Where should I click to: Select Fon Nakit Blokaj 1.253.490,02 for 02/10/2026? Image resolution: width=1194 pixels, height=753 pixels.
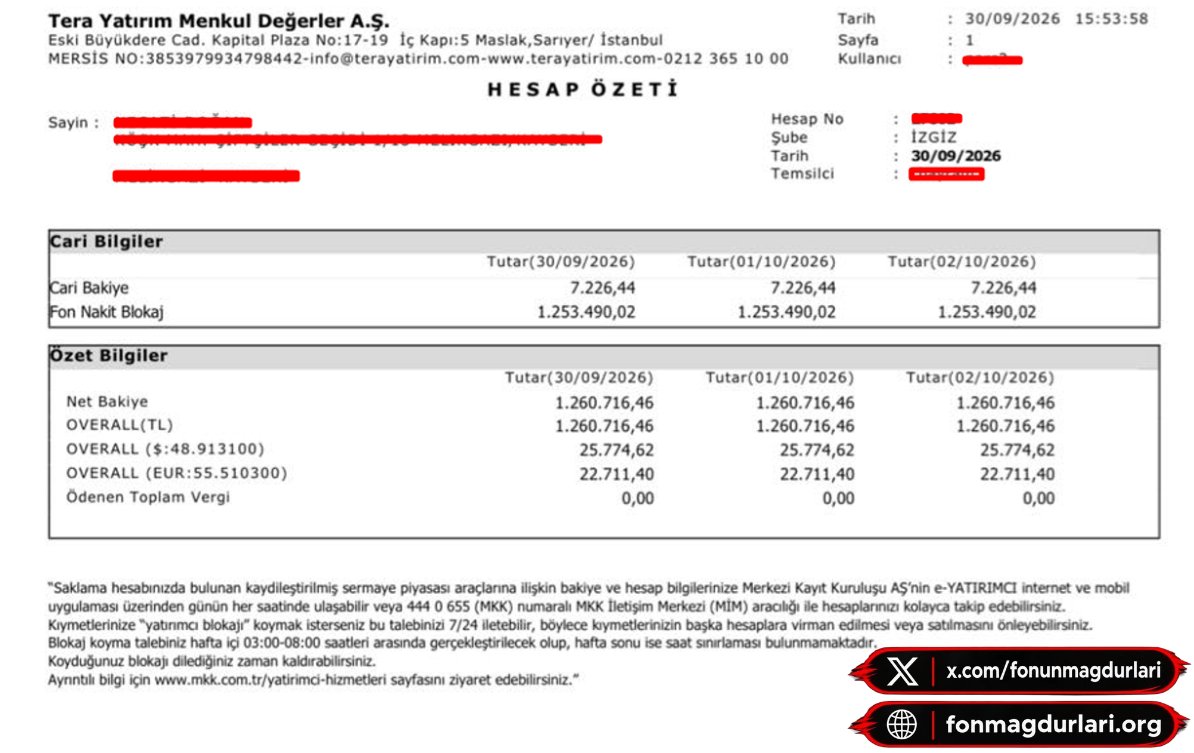click(x=986, y=312)
